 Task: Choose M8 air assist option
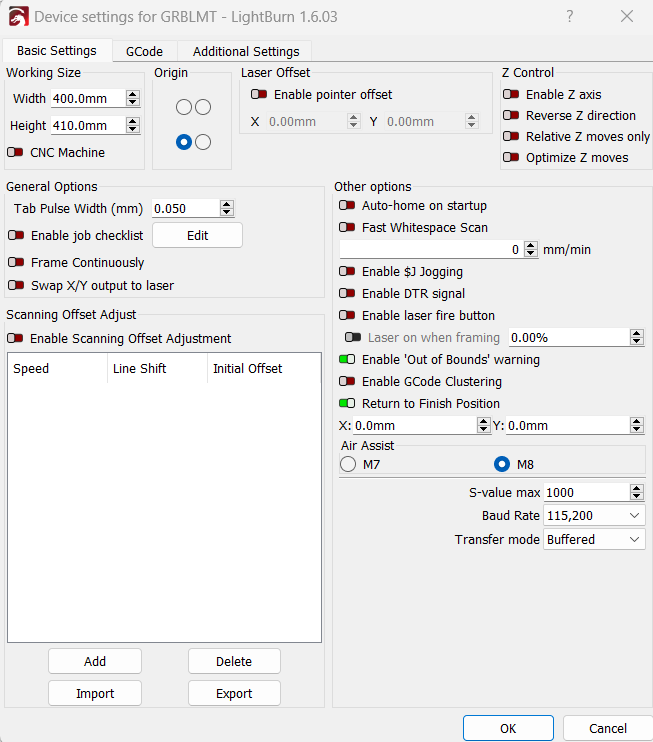click(x=502, y=464)
